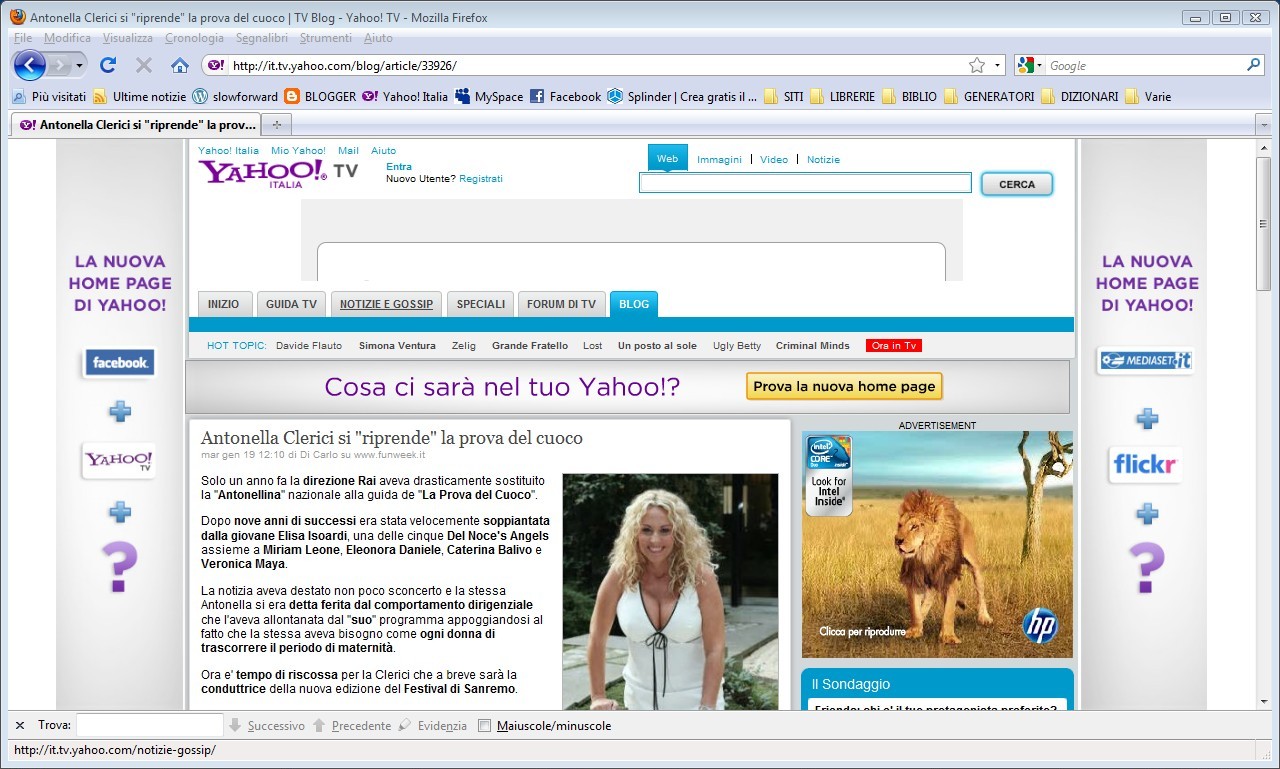Click the Successivo find next button
1280x769 pixels.
(267, 726)
